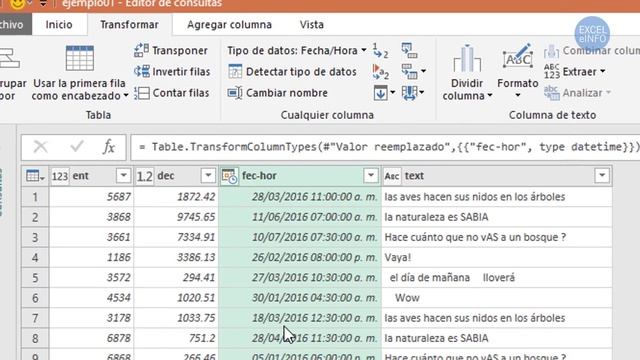The image size is (640, 360).
Task: Click the 1.2 type icon on dec
Action: (x=144, y=176)
